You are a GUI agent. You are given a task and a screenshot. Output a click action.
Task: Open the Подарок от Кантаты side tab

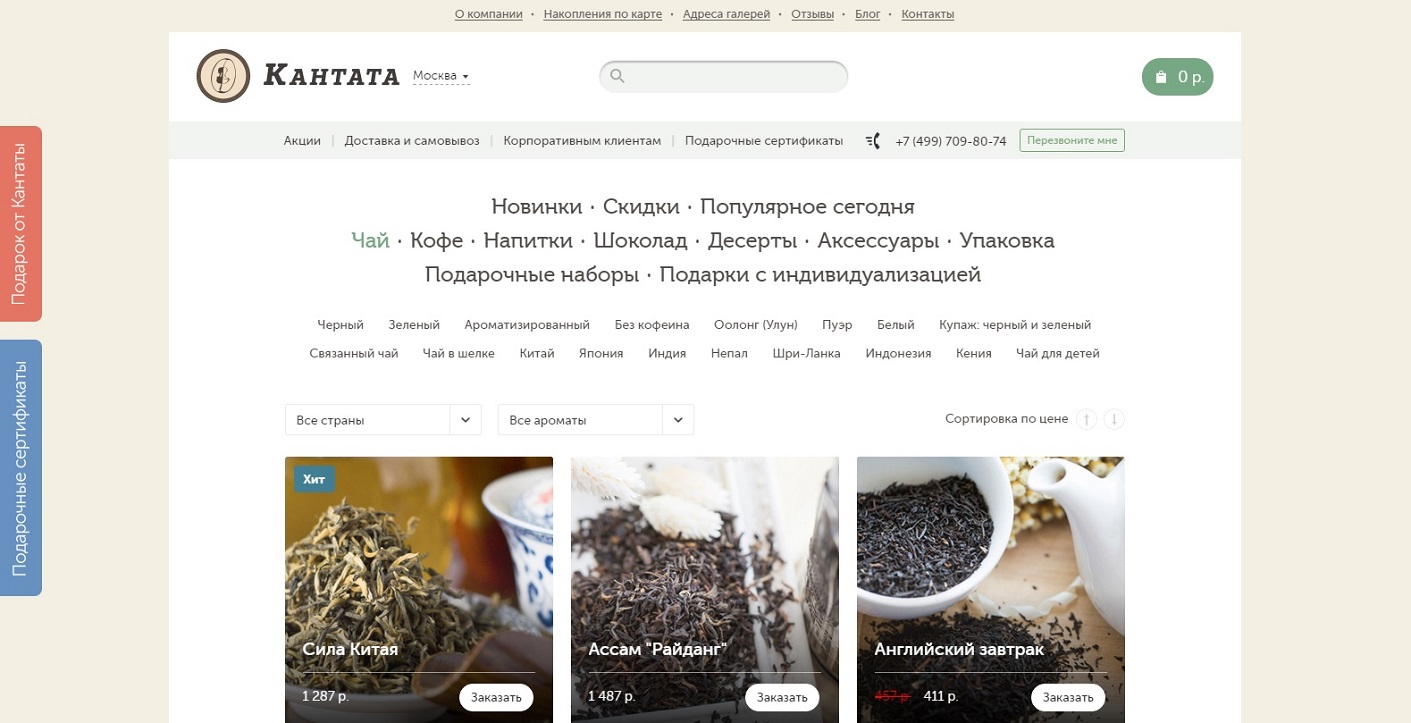20,224
